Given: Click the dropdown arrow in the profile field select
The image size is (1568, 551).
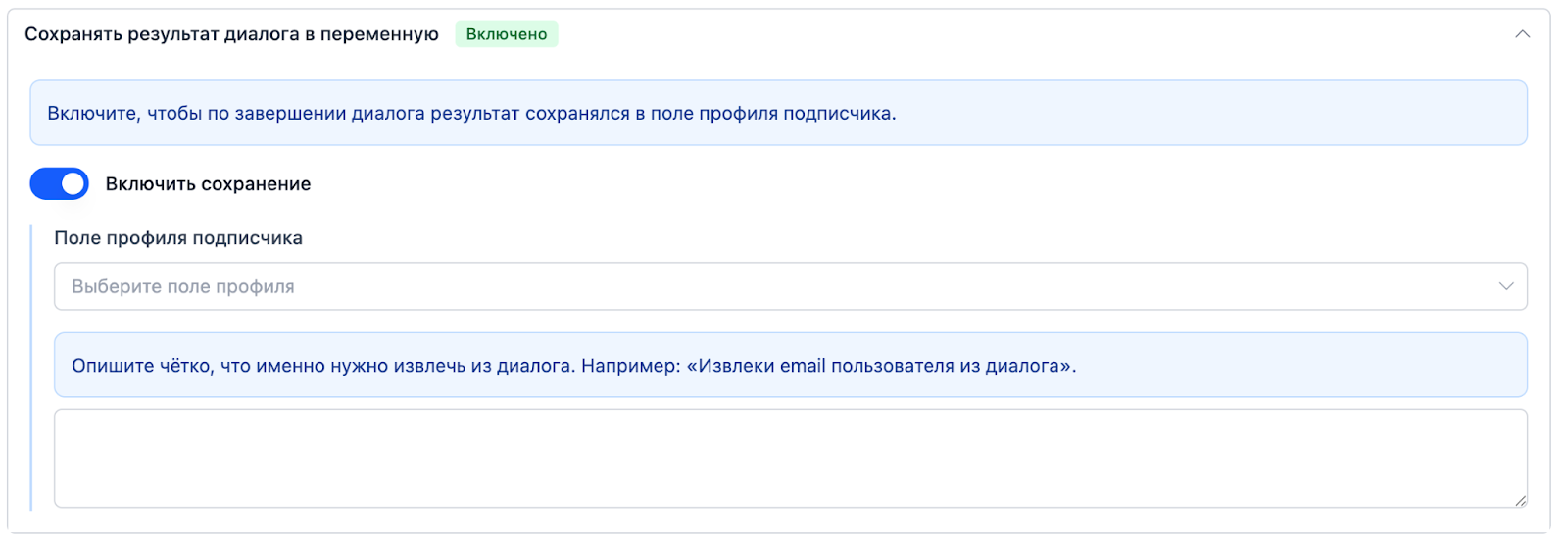Looking at the screenshot, I should click(1505, 286).
